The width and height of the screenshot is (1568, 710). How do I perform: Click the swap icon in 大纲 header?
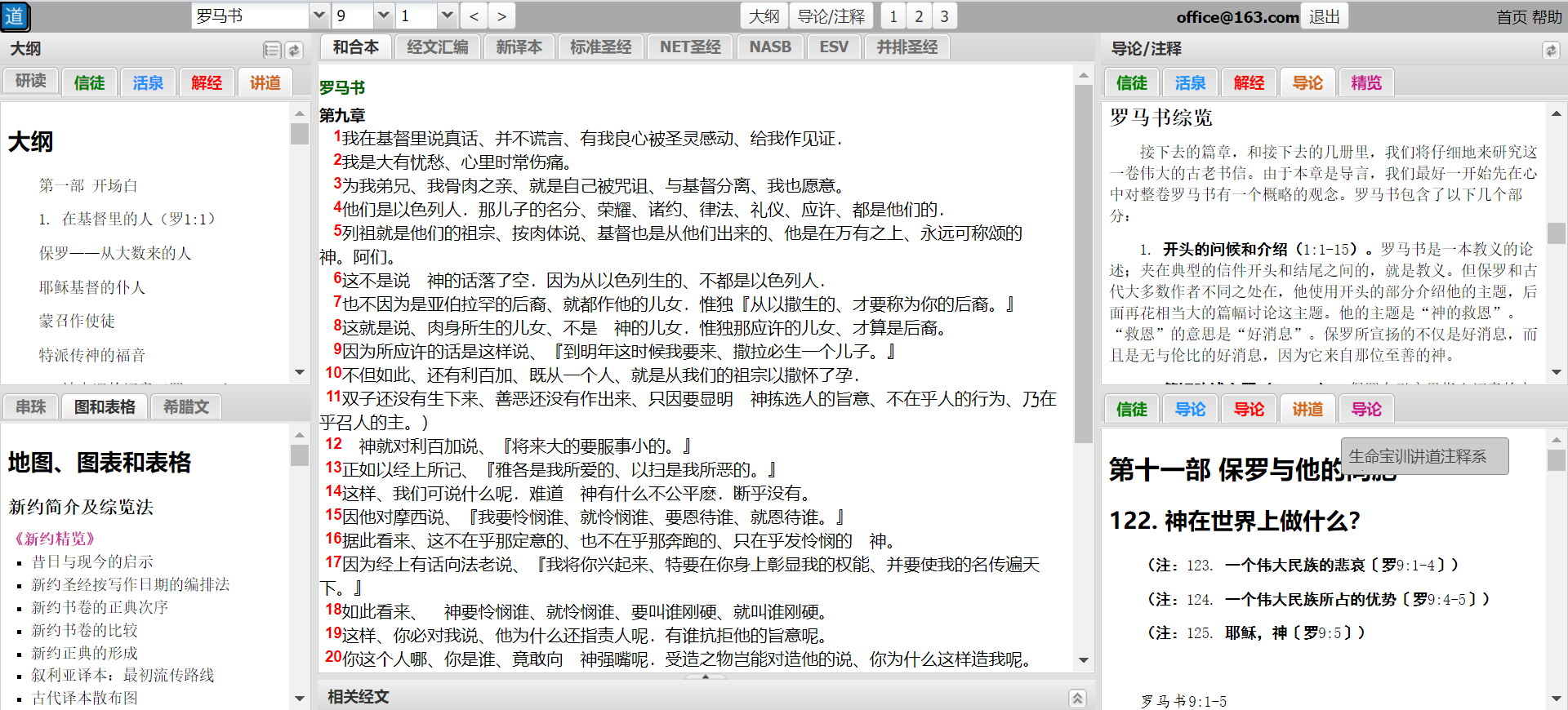294,51
